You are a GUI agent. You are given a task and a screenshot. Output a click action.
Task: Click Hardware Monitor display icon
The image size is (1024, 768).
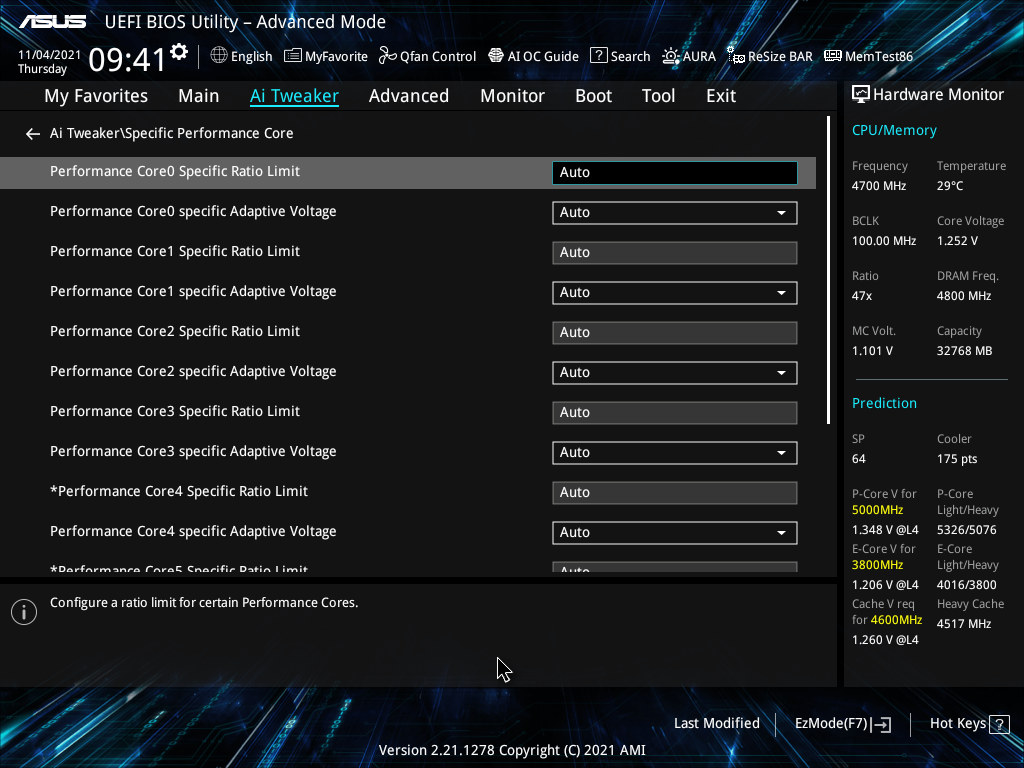click(x=861, y=95)
